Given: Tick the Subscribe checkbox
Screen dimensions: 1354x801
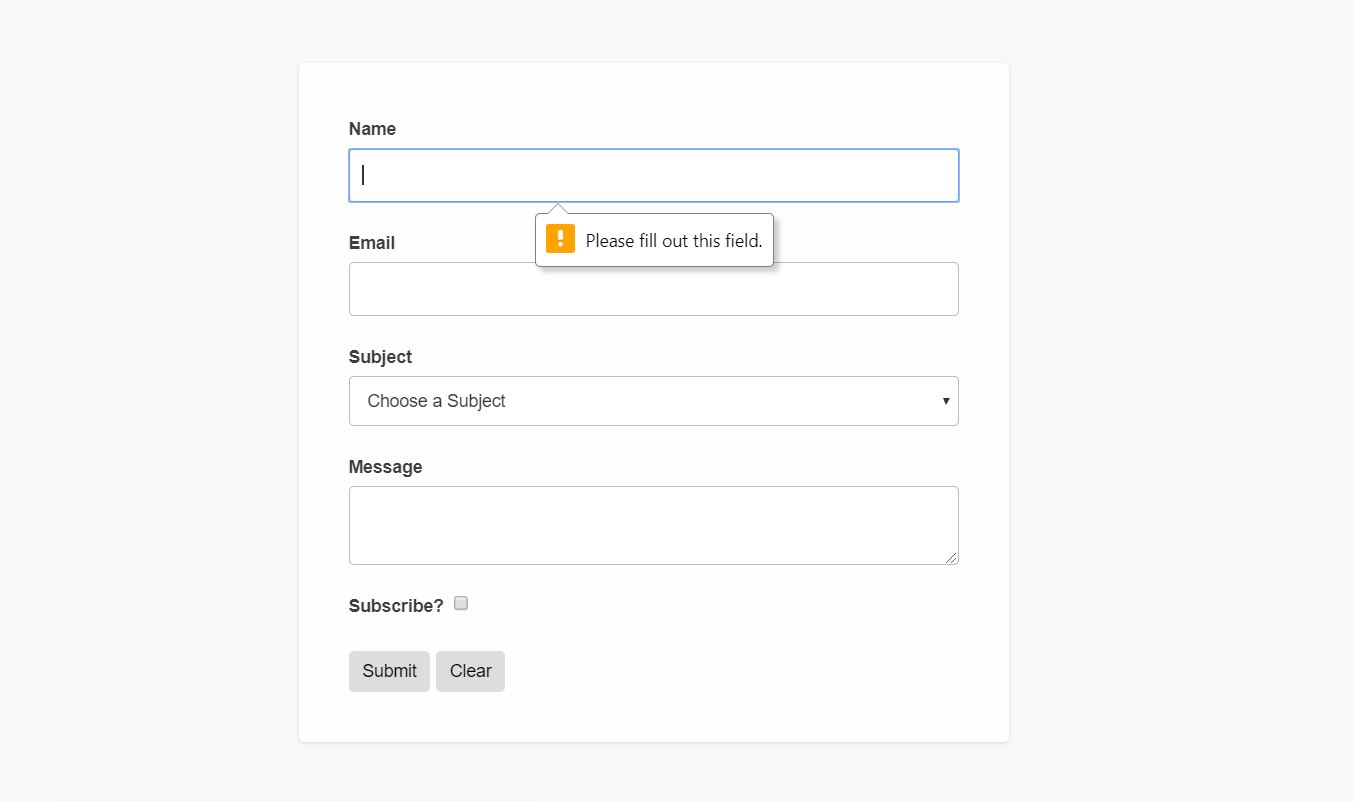Looking at the screenshot, I should pos(461,603).
